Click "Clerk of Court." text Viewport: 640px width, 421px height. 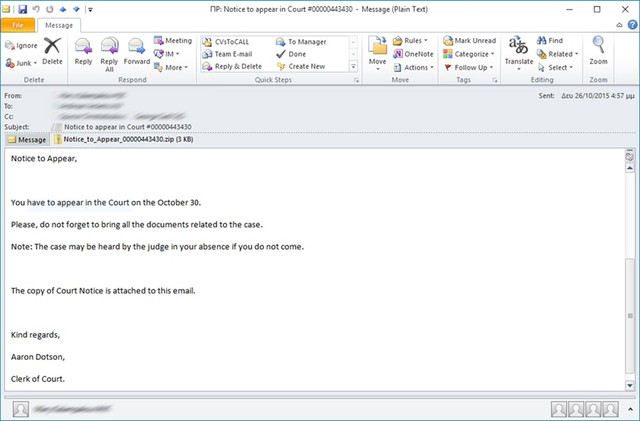tap(38, 379)
